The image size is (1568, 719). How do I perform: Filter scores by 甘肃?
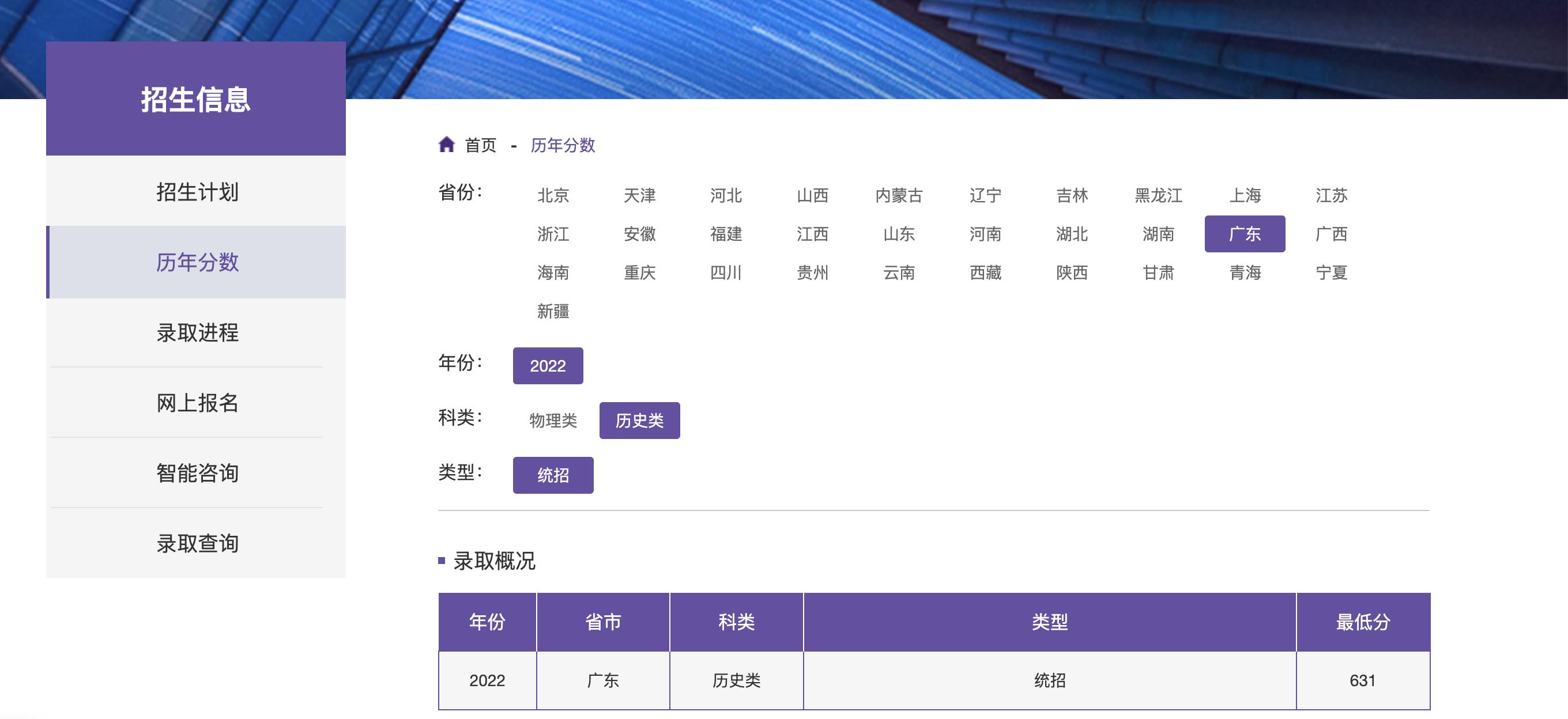1158,273
